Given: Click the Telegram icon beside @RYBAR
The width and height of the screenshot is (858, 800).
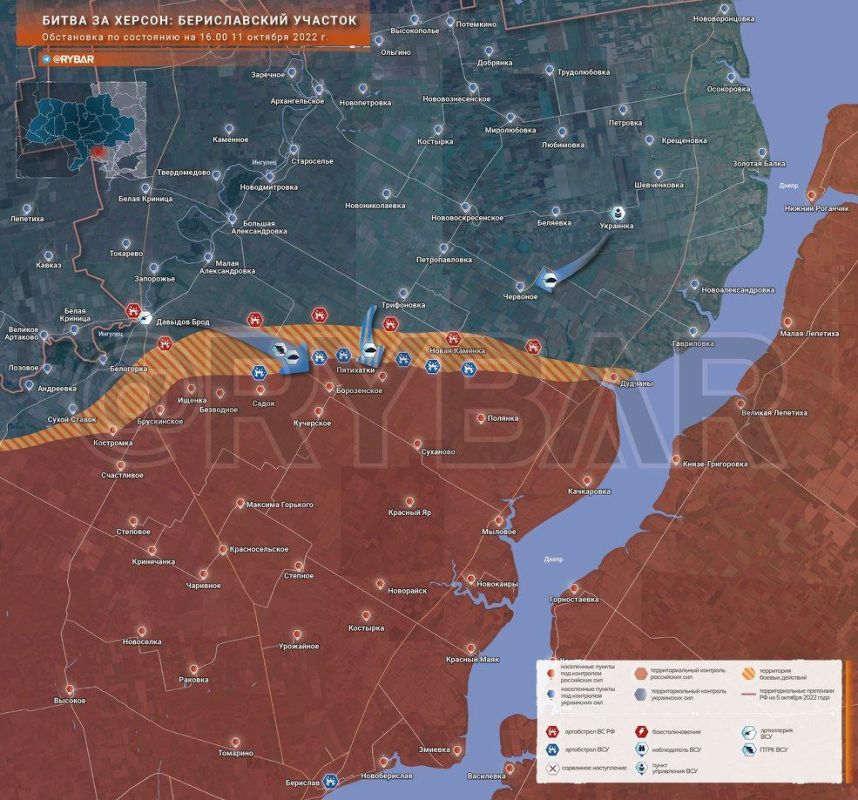Looking at the screenshot, I should click(x=46, y=59).
